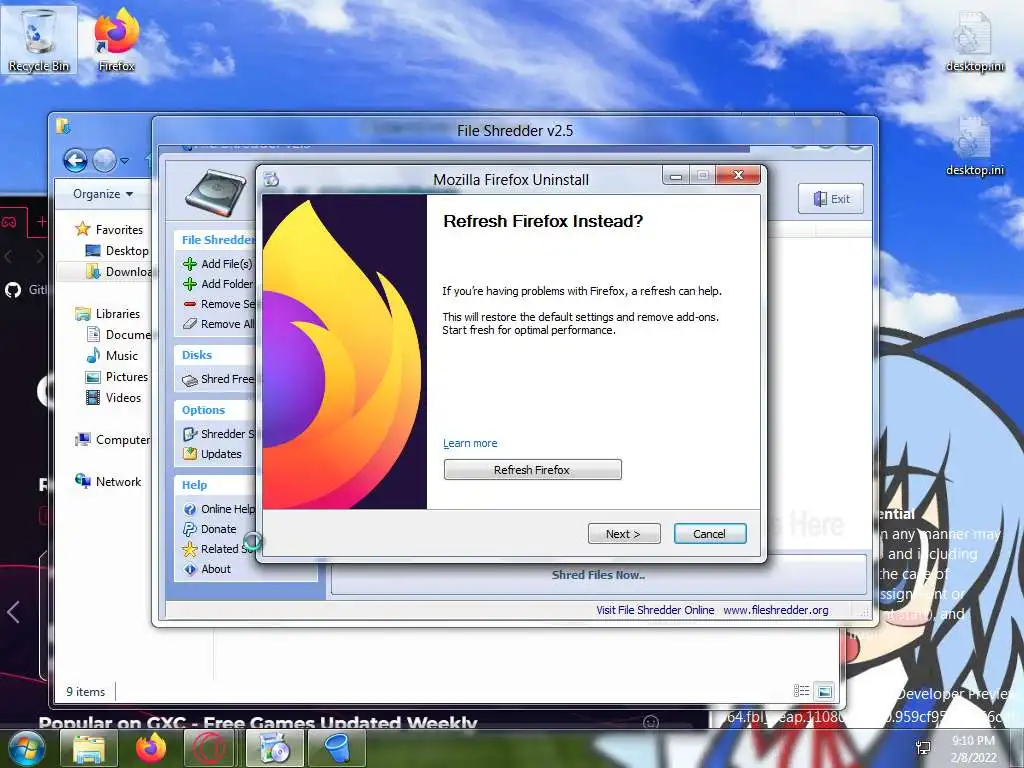The height and width of the screenshot is (768, 1024).
Task: Click the Explorer forward arrow button
Action: (104, 160)
